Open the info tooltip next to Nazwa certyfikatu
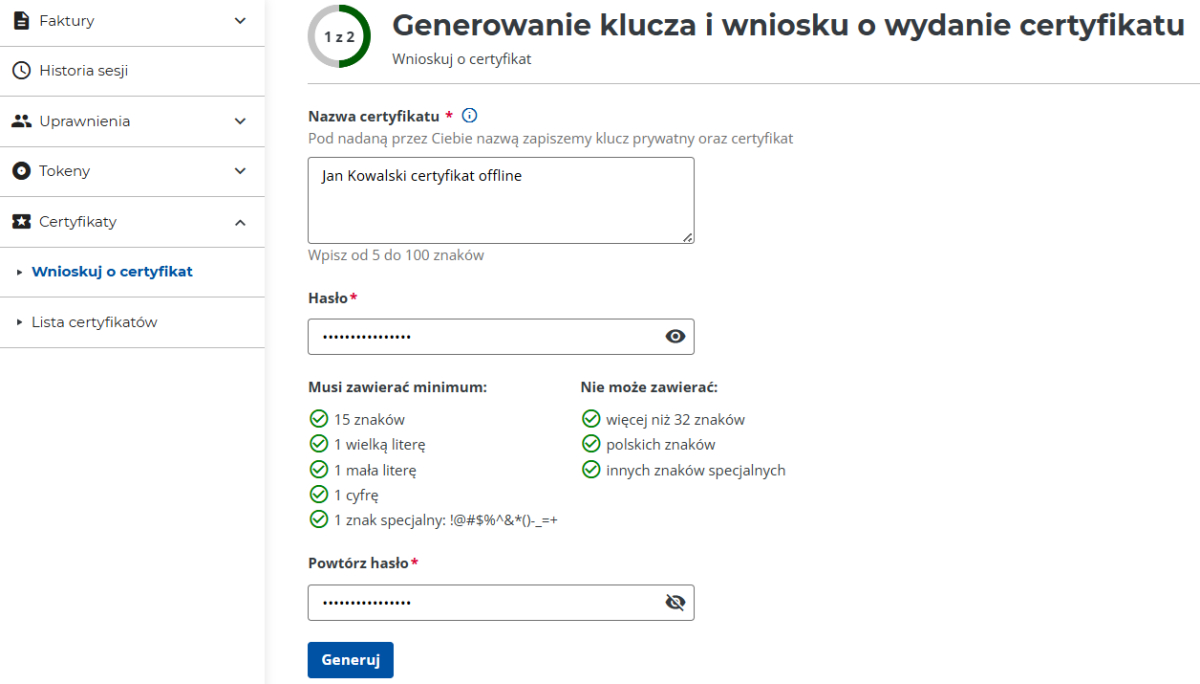 click(x=469, y=115)
